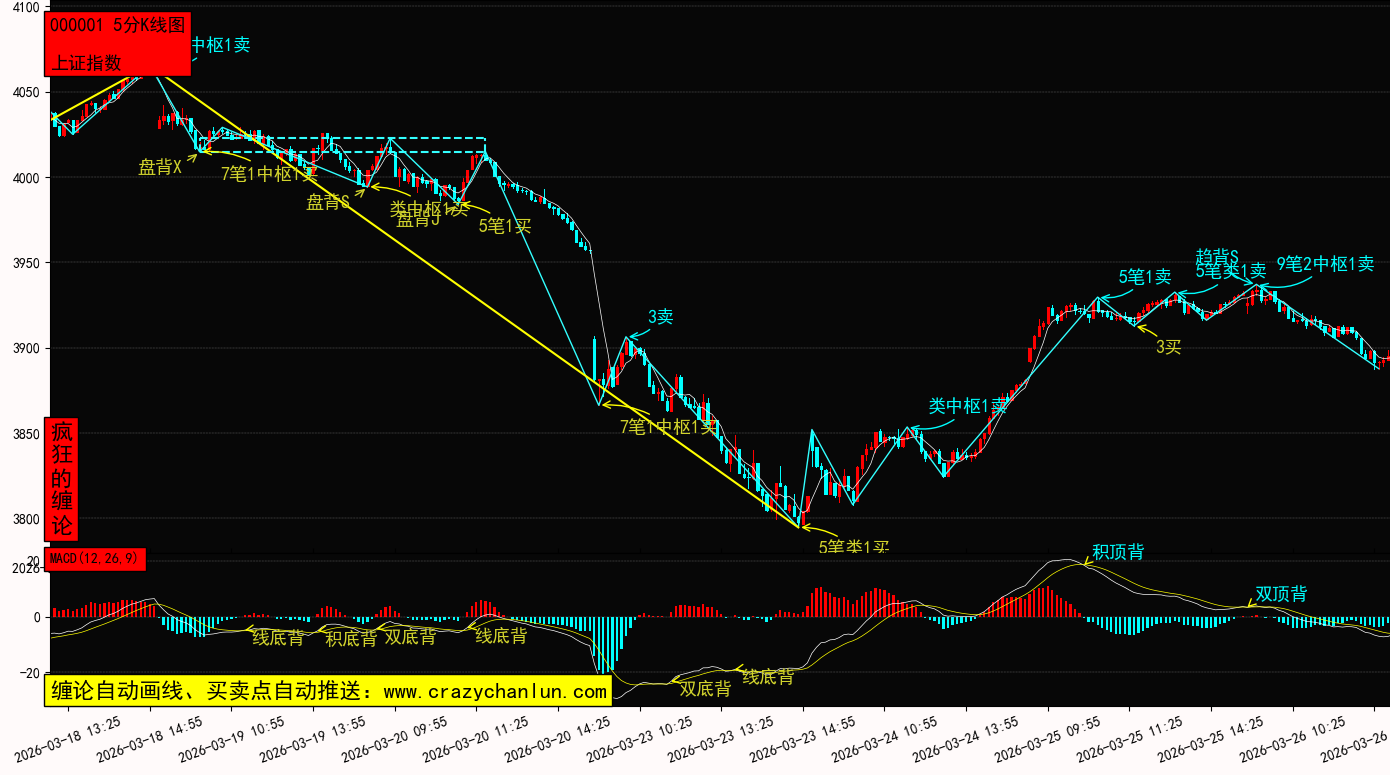
Task: Click the red "疯狂的缠论" vertical banner
Action: (61, 479)
